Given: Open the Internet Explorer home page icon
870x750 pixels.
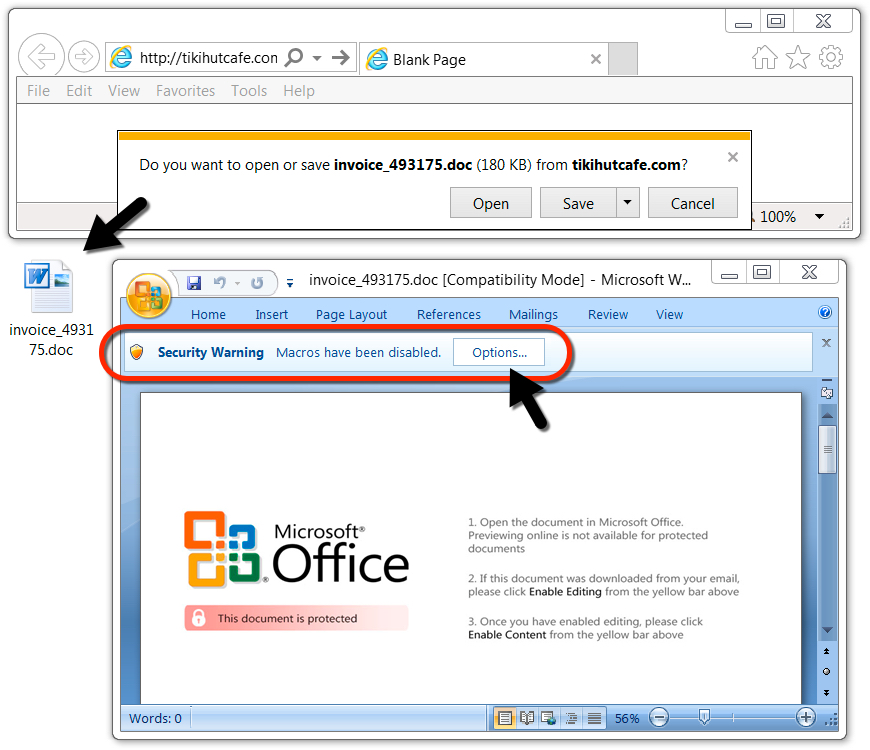Looking at the screenshot, I should (765, 57).
